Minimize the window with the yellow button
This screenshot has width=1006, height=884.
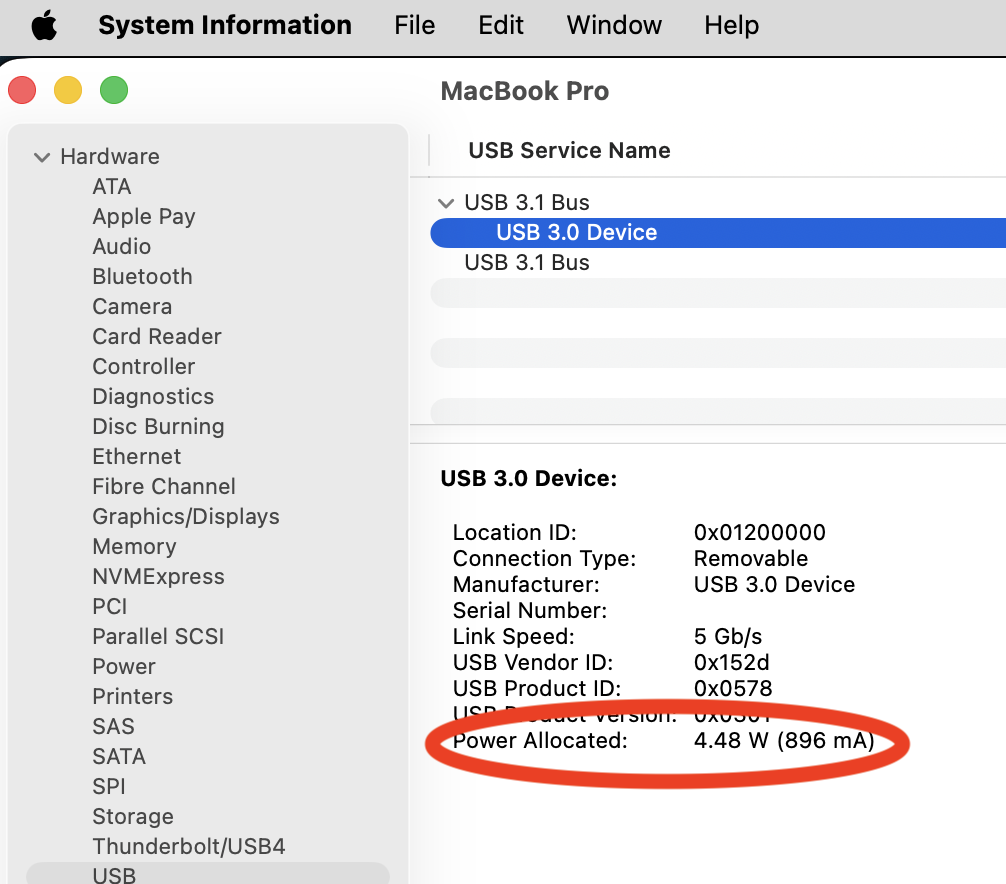[x=68, y=90]
